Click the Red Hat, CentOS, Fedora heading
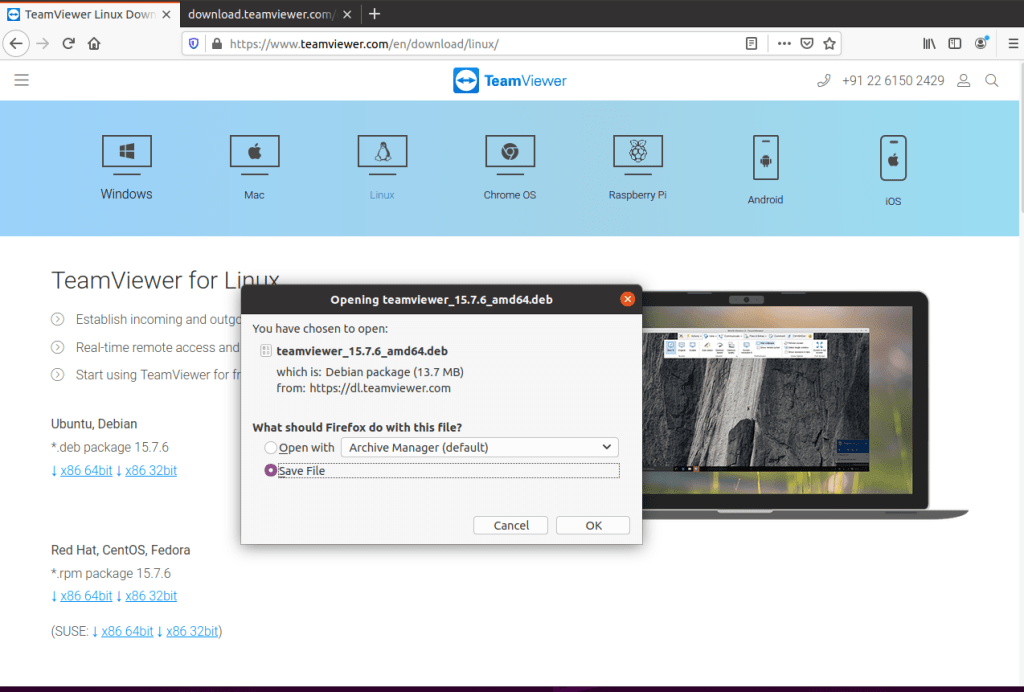The width and height of the screenshot is (1024, 692). (x=120, y=550)
